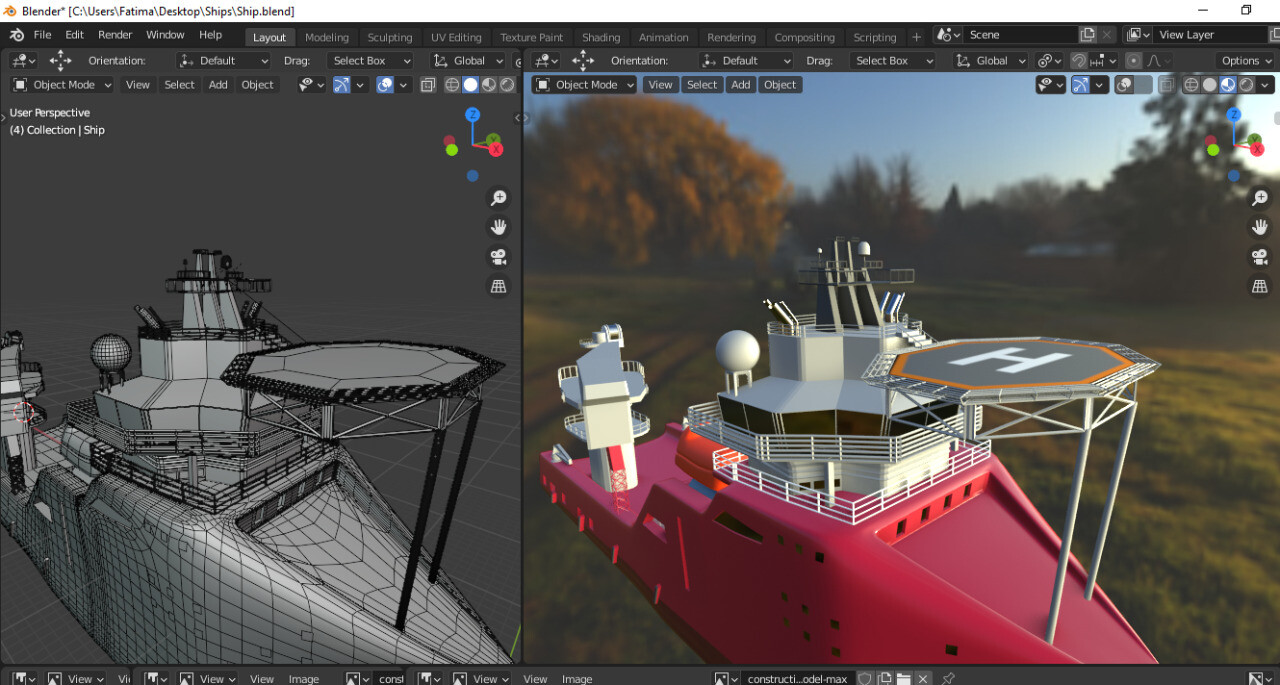Screen dimensions: 1280x685
Task: Set left viewport shading to material preview
Action: pyautogui.click(x=488, y=85)
